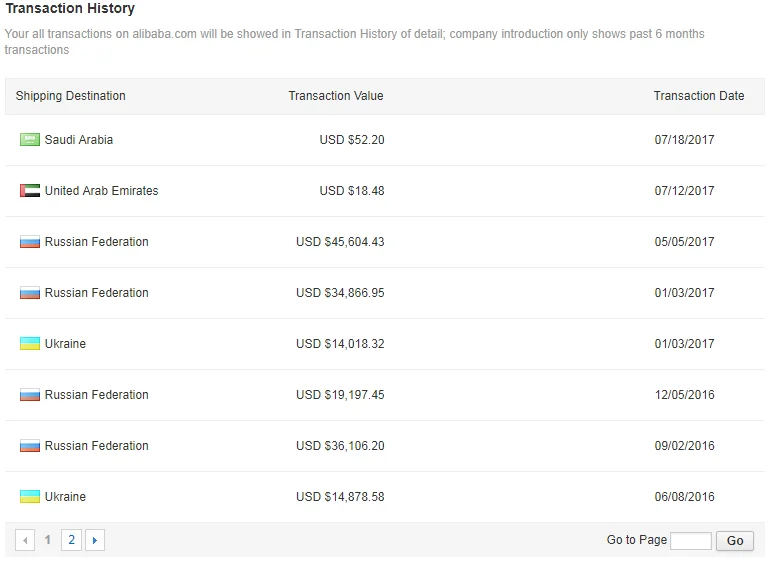Click Russian Federation flag beside USD $19,197.45
The image size is (777, 562).
tap(29, 395)
